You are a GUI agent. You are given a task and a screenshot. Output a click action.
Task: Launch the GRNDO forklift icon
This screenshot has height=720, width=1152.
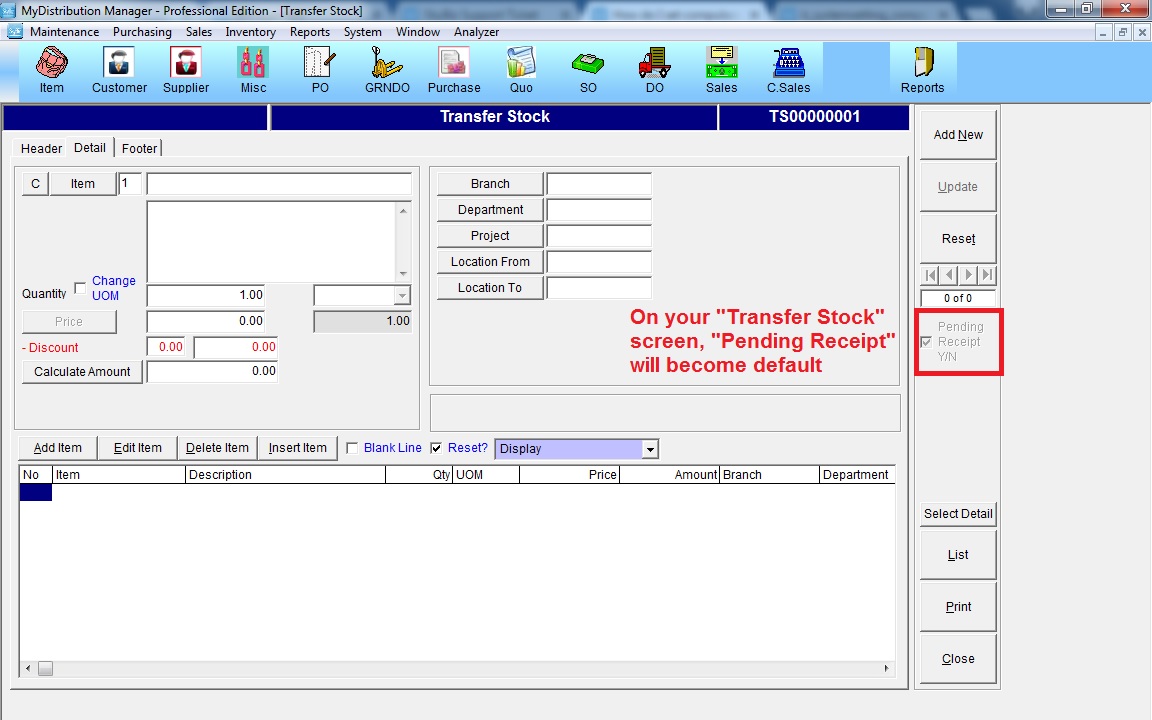tap(386, 69)
